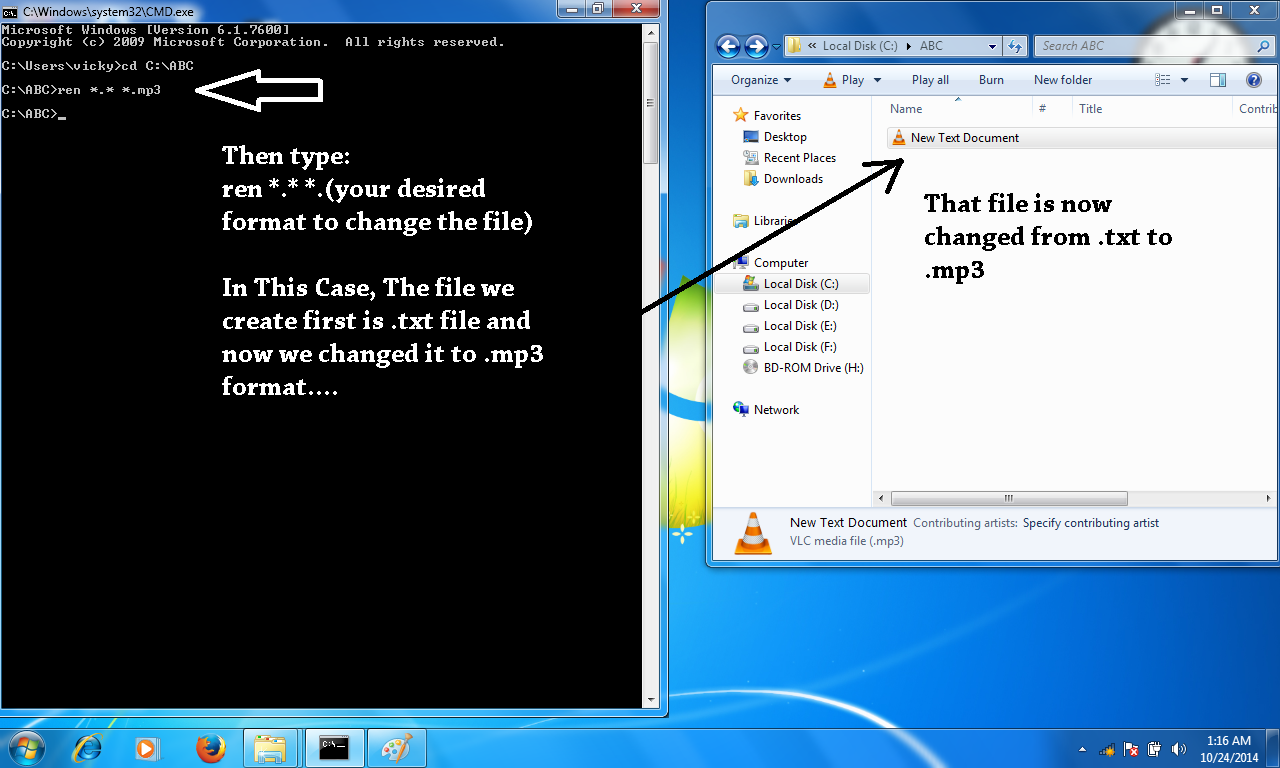Launch Windows Media Player from taskbar
The width and height of the screenshot is (1280, 768).
[148, 747]
